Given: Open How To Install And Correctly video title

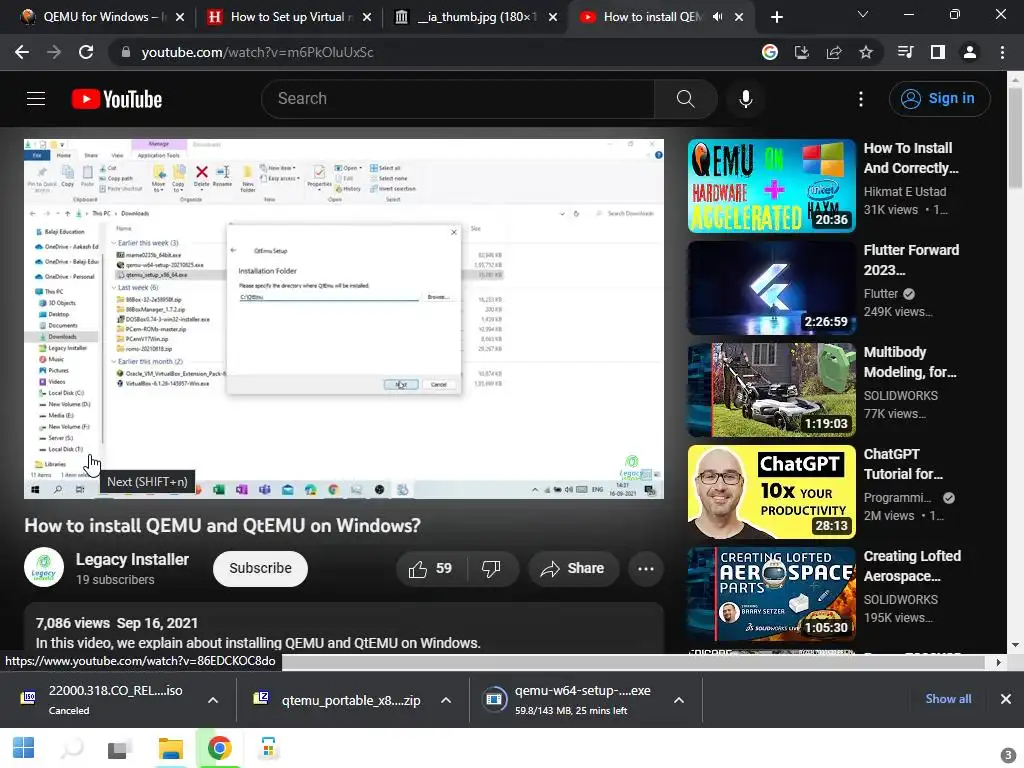Looking at the screenshot, I should coord(911,158).
